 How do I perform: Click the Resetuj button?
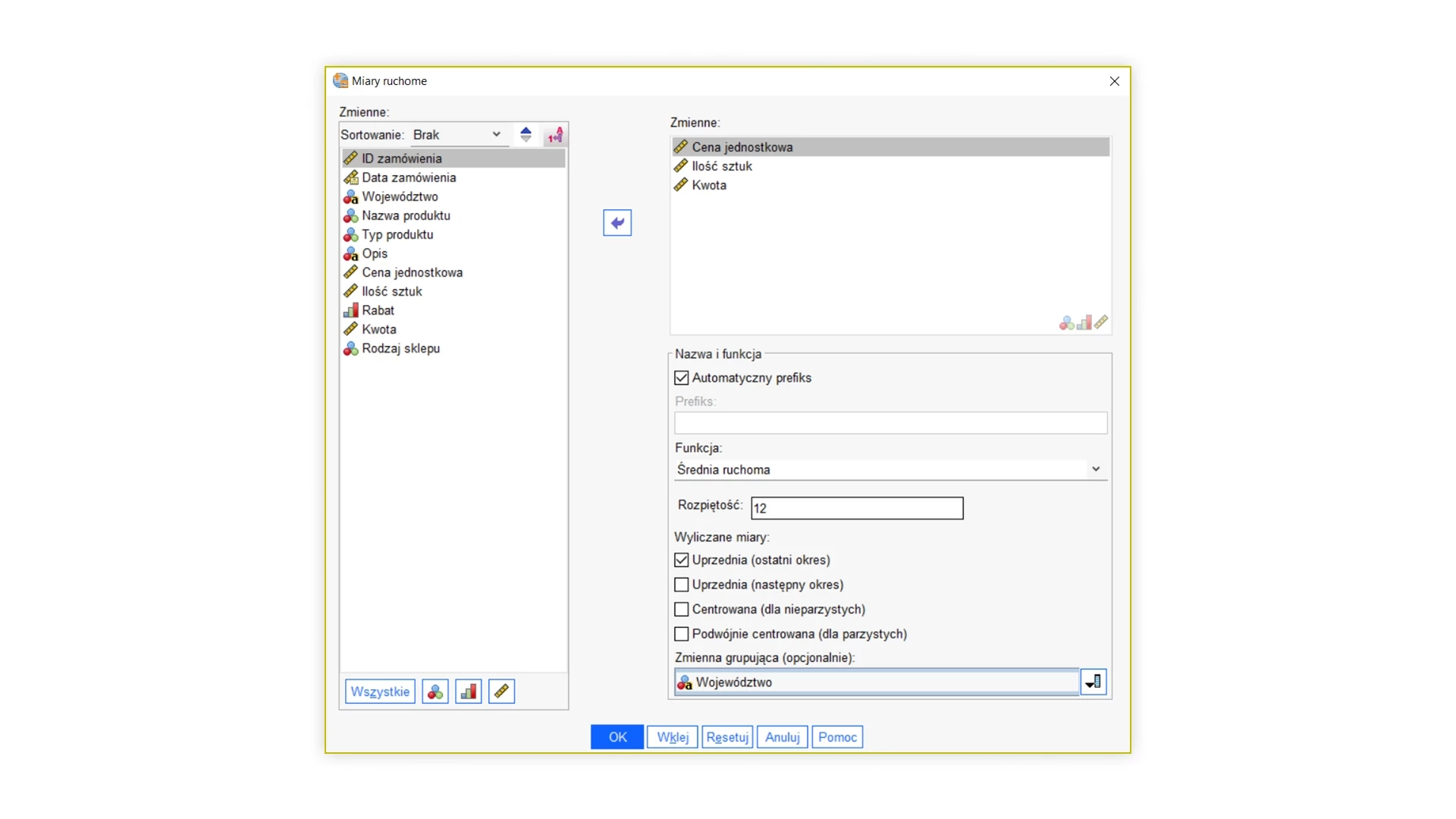pyautogui.click(x=726, y=737)
